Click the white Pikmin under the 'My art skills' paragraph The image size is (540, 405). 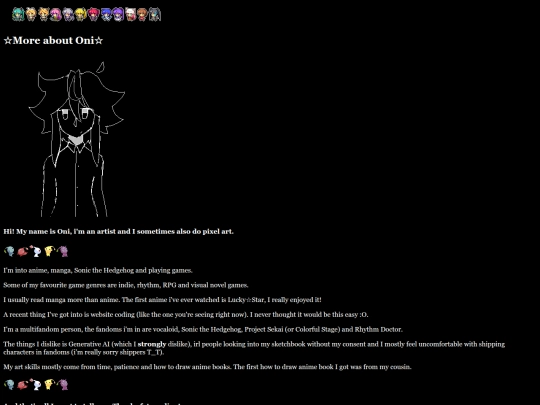(x=35, y=384)
